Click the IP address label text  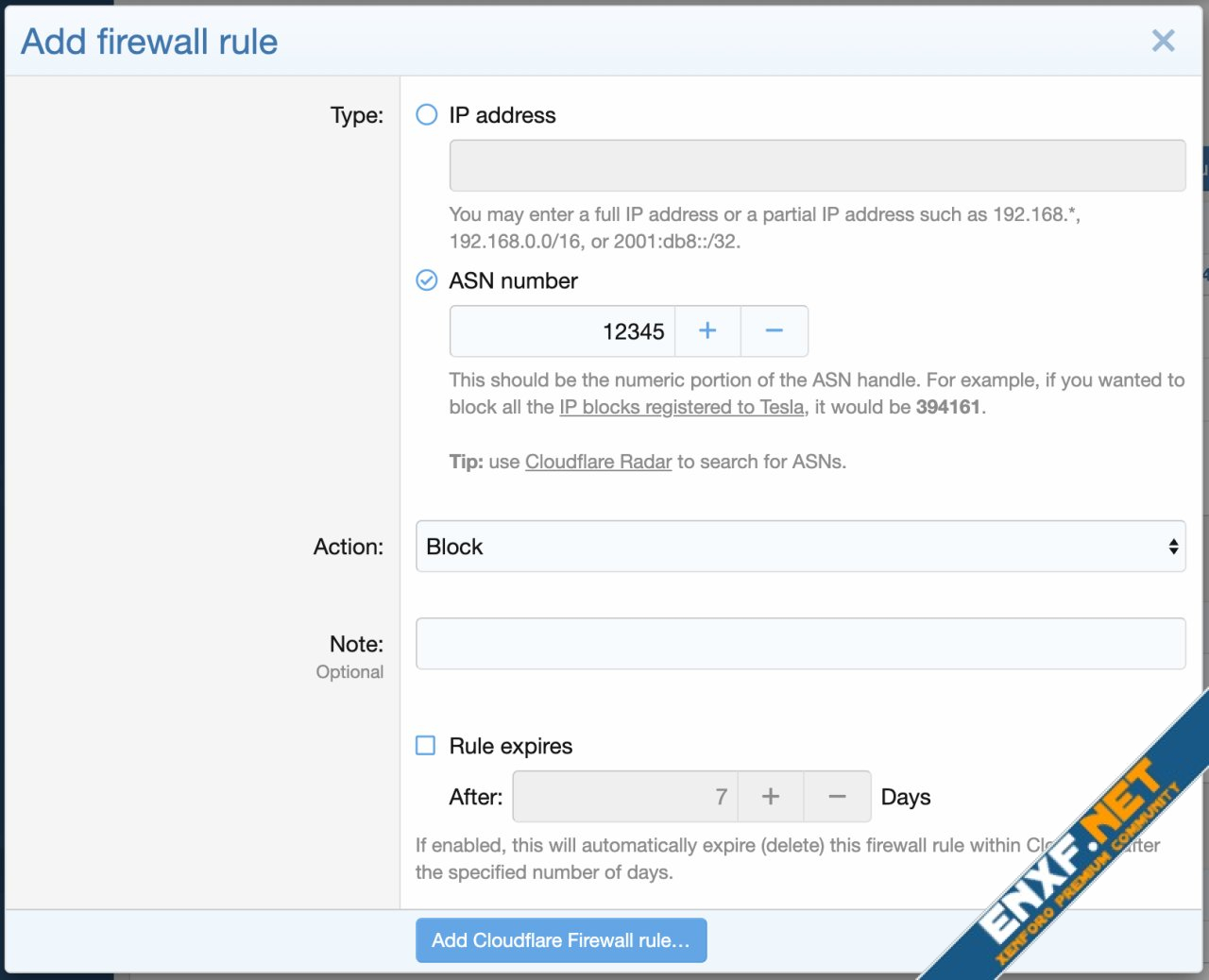[502, 115]
